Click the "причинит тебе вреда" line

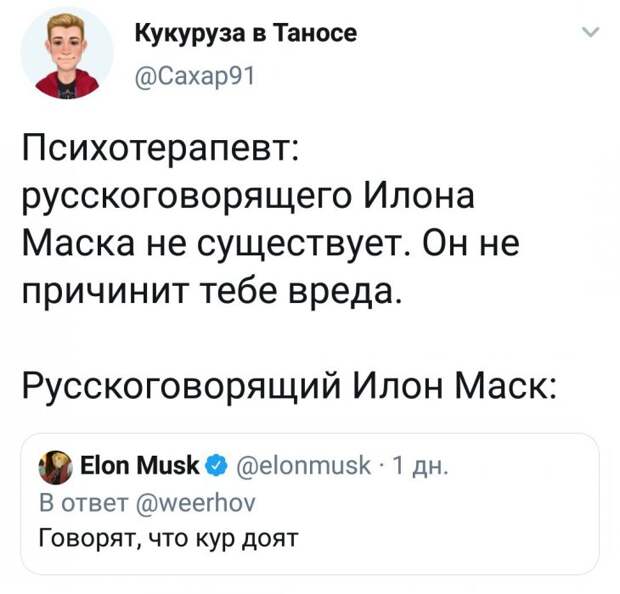click(x=211, y=292)
